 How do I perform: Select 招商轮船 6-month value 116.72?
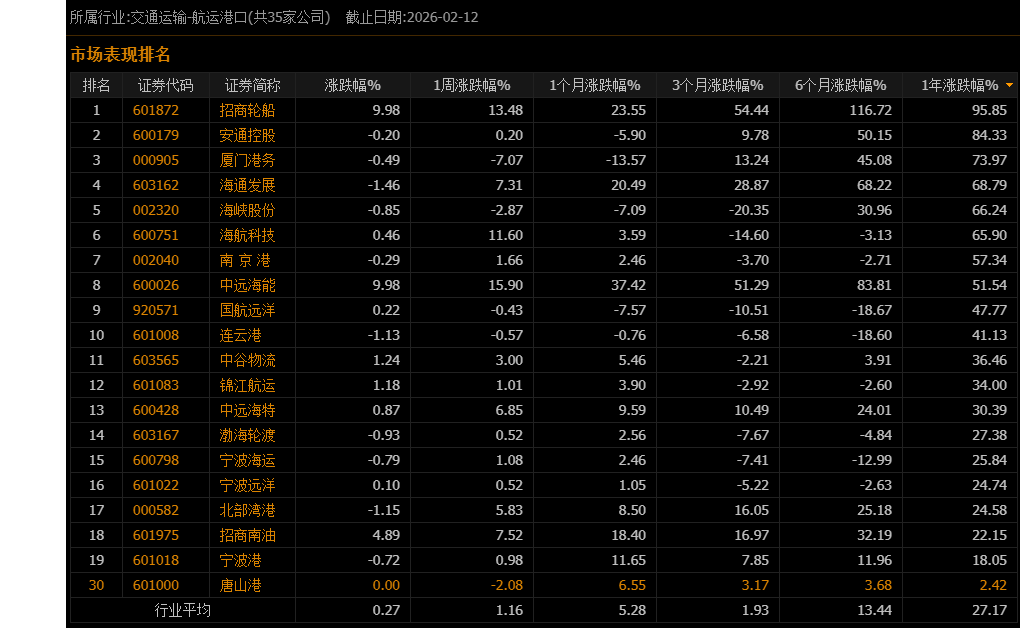point(870,111)
